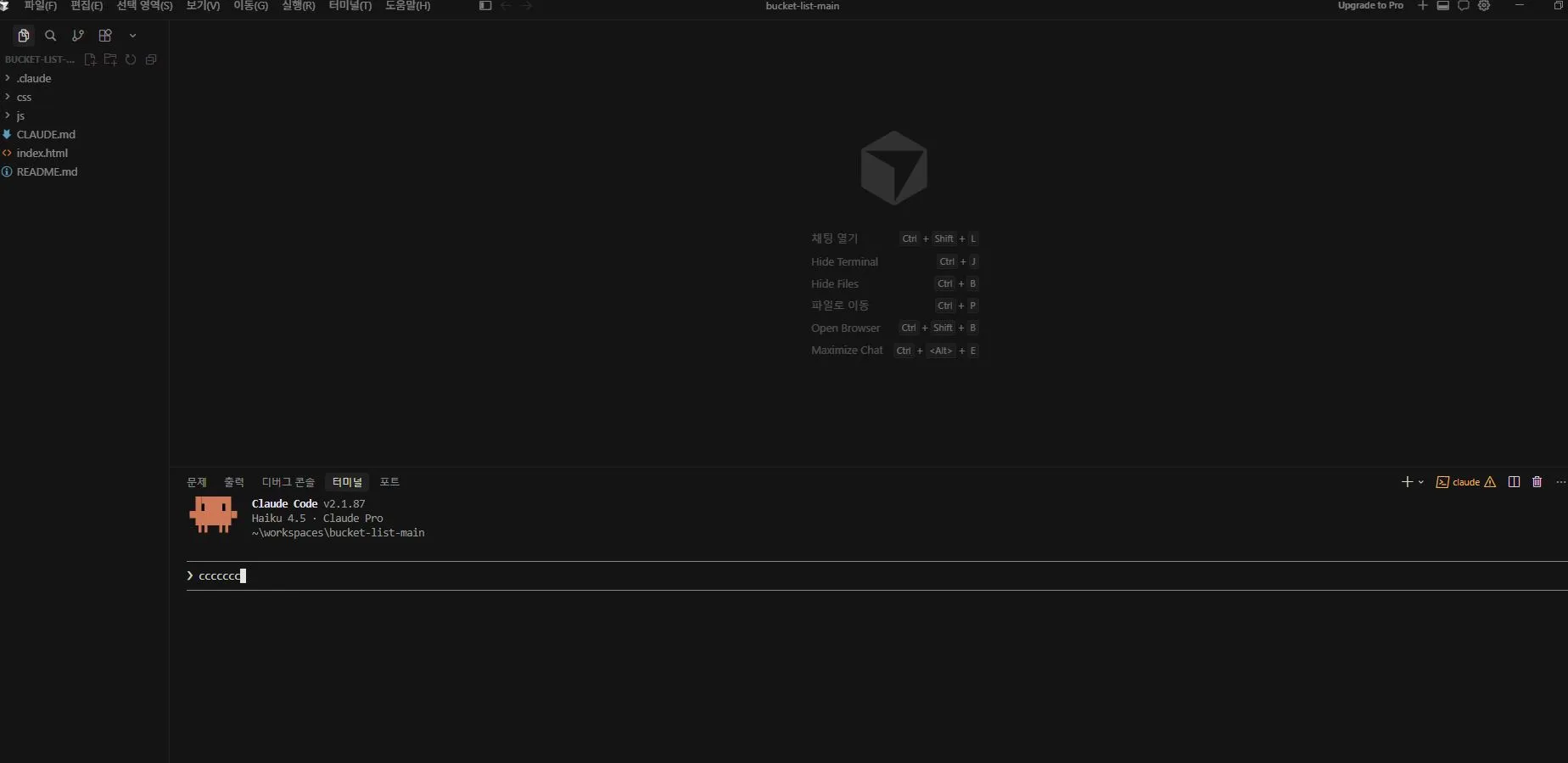Open the new terminal profile dropdown
This screenshot has height=763, width=1568.
pyautogui.click(x=1421, y=482)
